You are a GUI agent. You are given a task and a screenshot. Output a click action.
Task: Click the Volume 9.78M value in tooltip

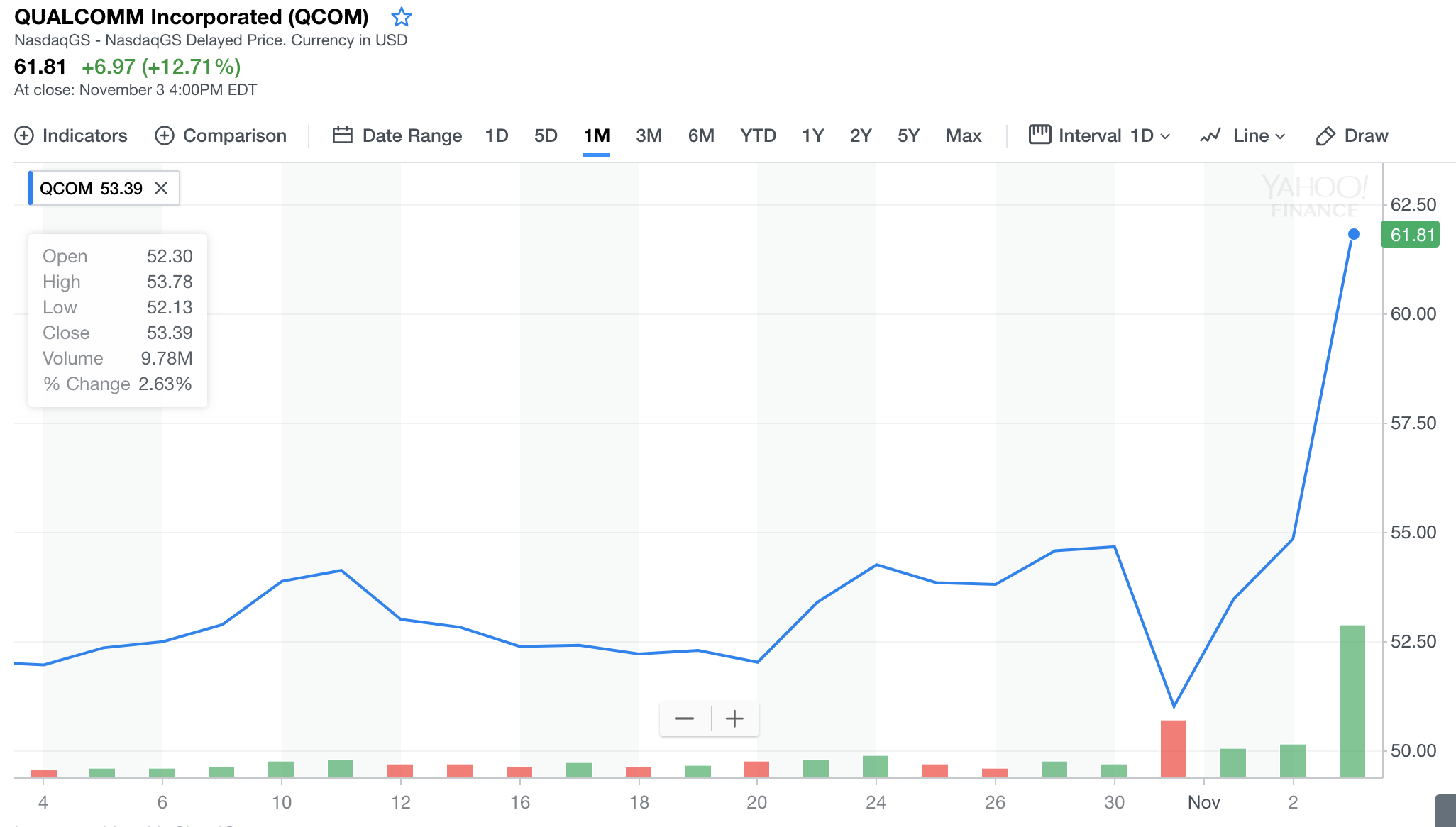(167, 358)
